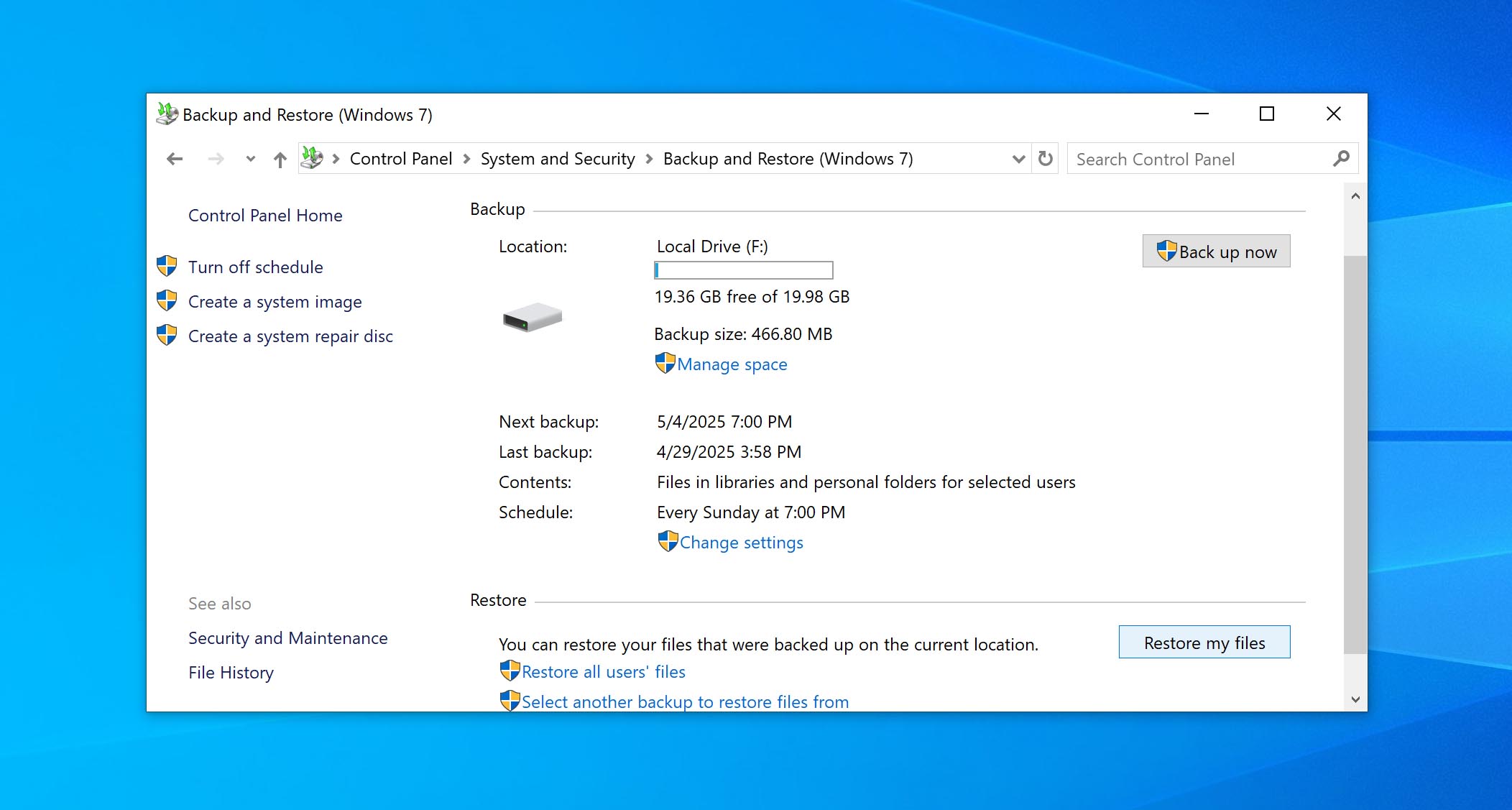The image size is (1512, 810).
Task: Open Change settings link
Action: tap(742, 543)
